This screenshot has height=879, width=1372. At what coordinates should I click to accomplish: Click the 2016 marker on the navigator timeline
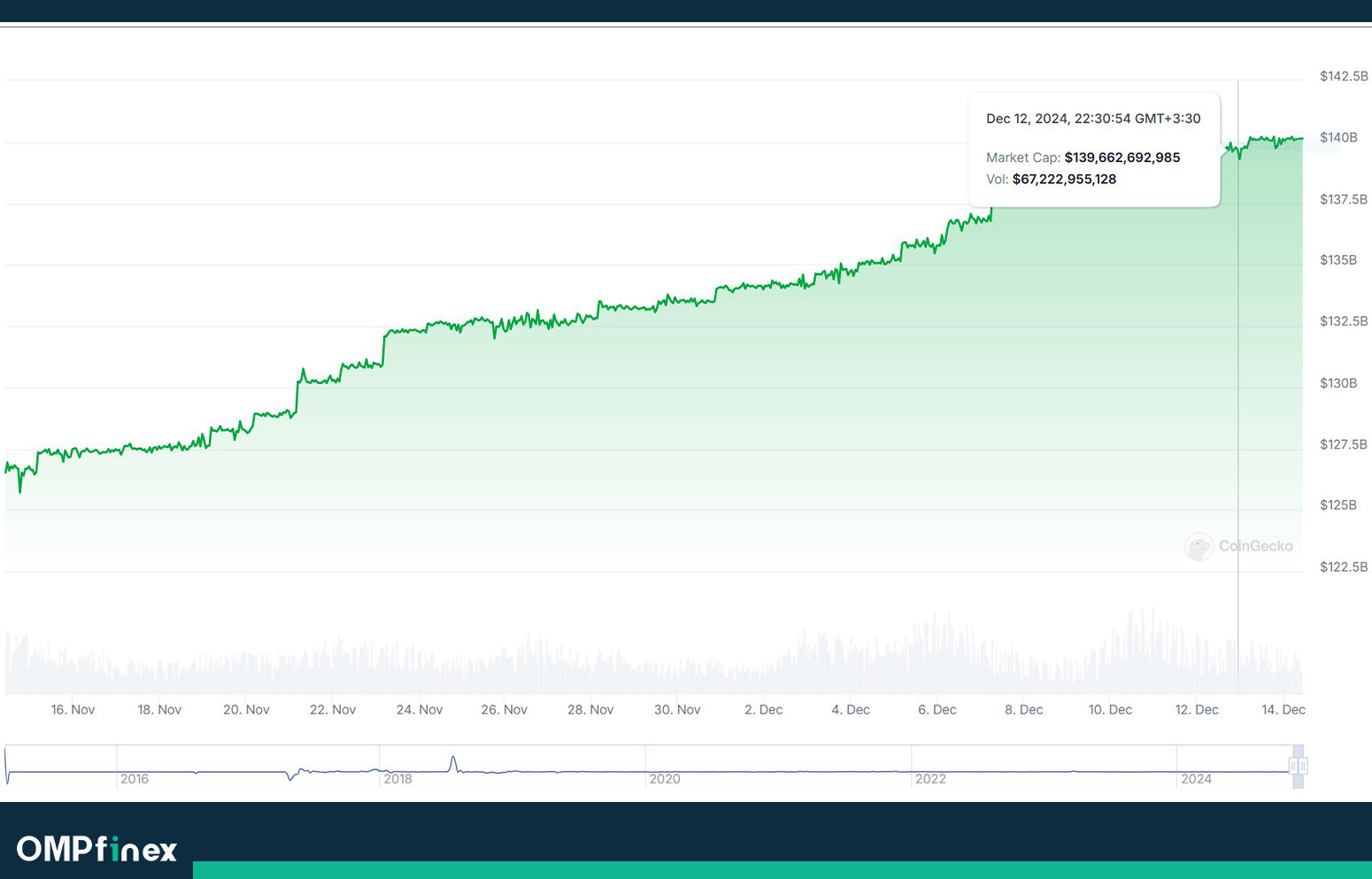(x=135, y=779)
